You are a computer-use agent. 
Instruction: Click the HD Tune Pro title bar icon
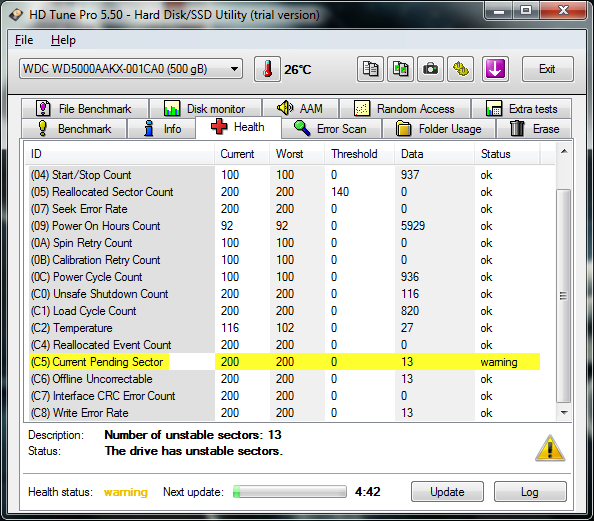[16, 15]
